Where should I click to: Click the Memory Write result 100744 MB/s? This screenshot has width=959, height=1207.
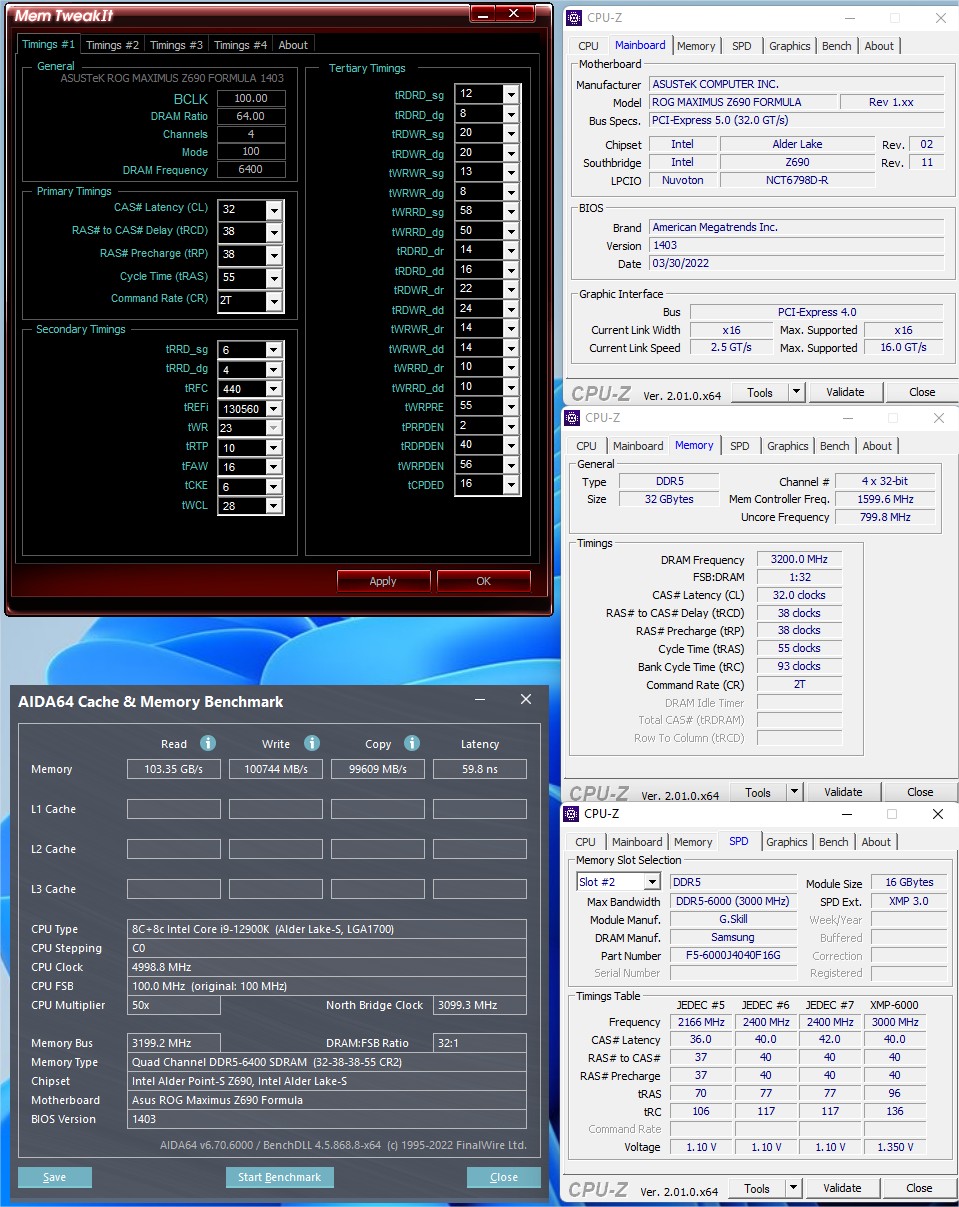(276, 769)
